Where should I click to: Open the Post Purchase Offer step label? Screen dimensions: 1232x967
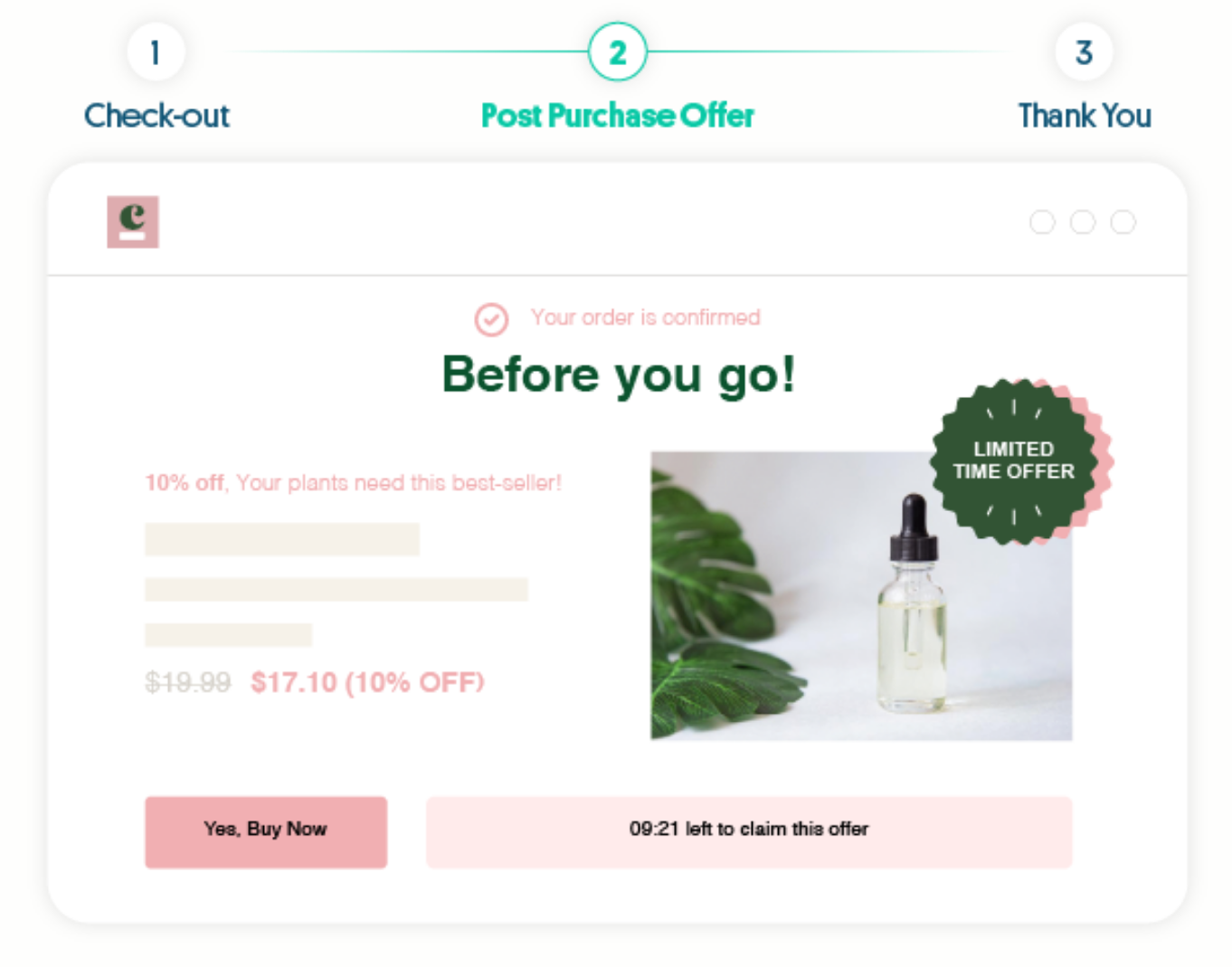[618, 116]
